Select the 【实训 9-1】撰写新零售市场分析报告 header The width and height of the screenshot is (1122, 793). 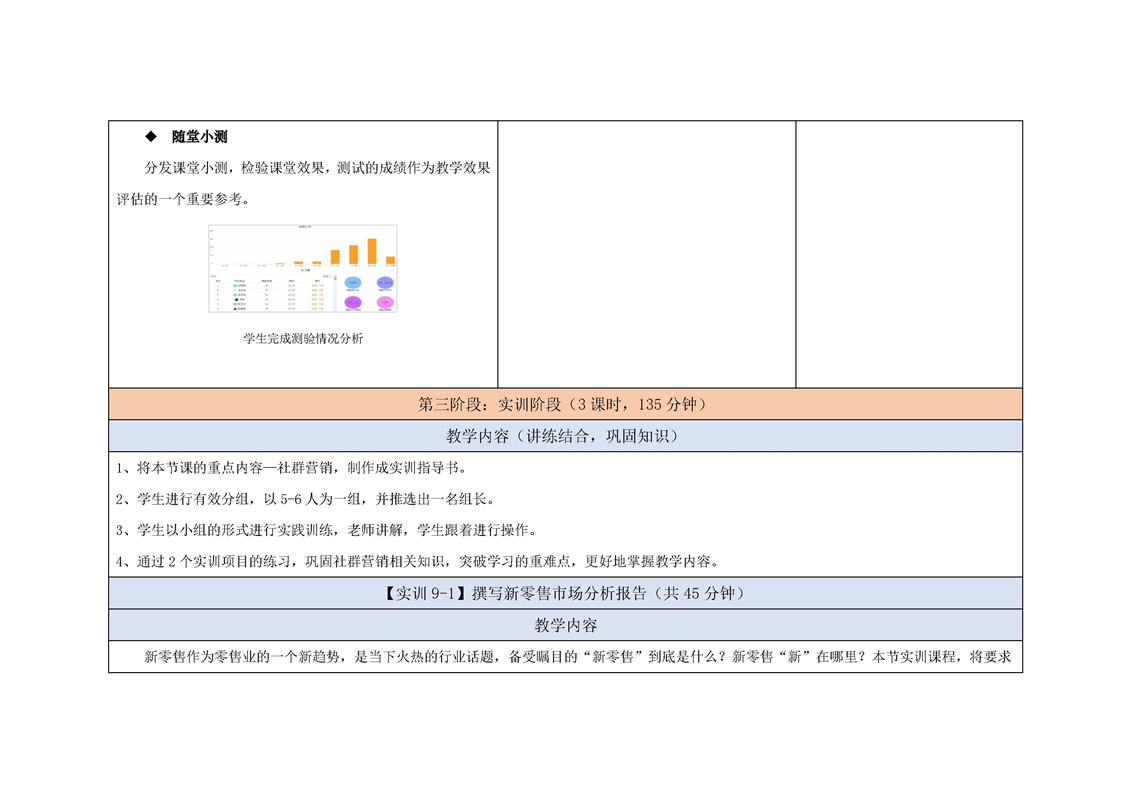(565, 593)
